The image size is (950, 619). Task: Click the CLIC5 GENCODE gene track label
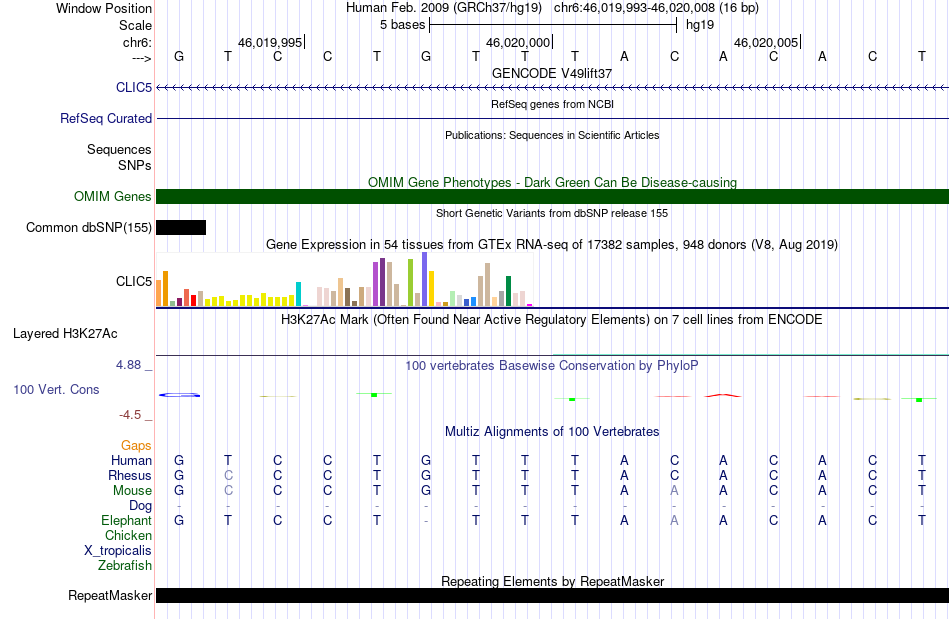pyautogui.click(x=133, y=87)
